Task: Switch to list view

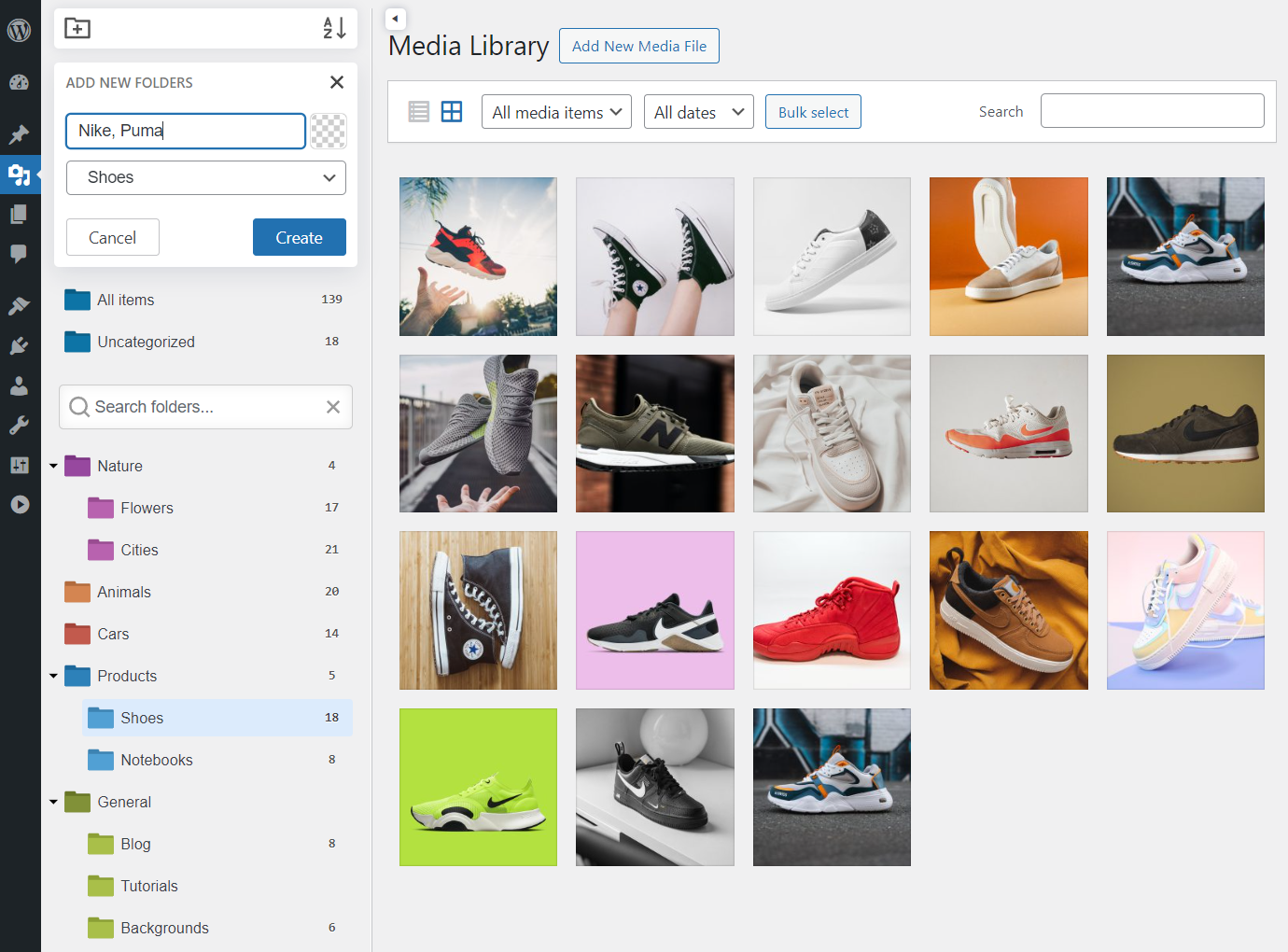Action: 419,112
